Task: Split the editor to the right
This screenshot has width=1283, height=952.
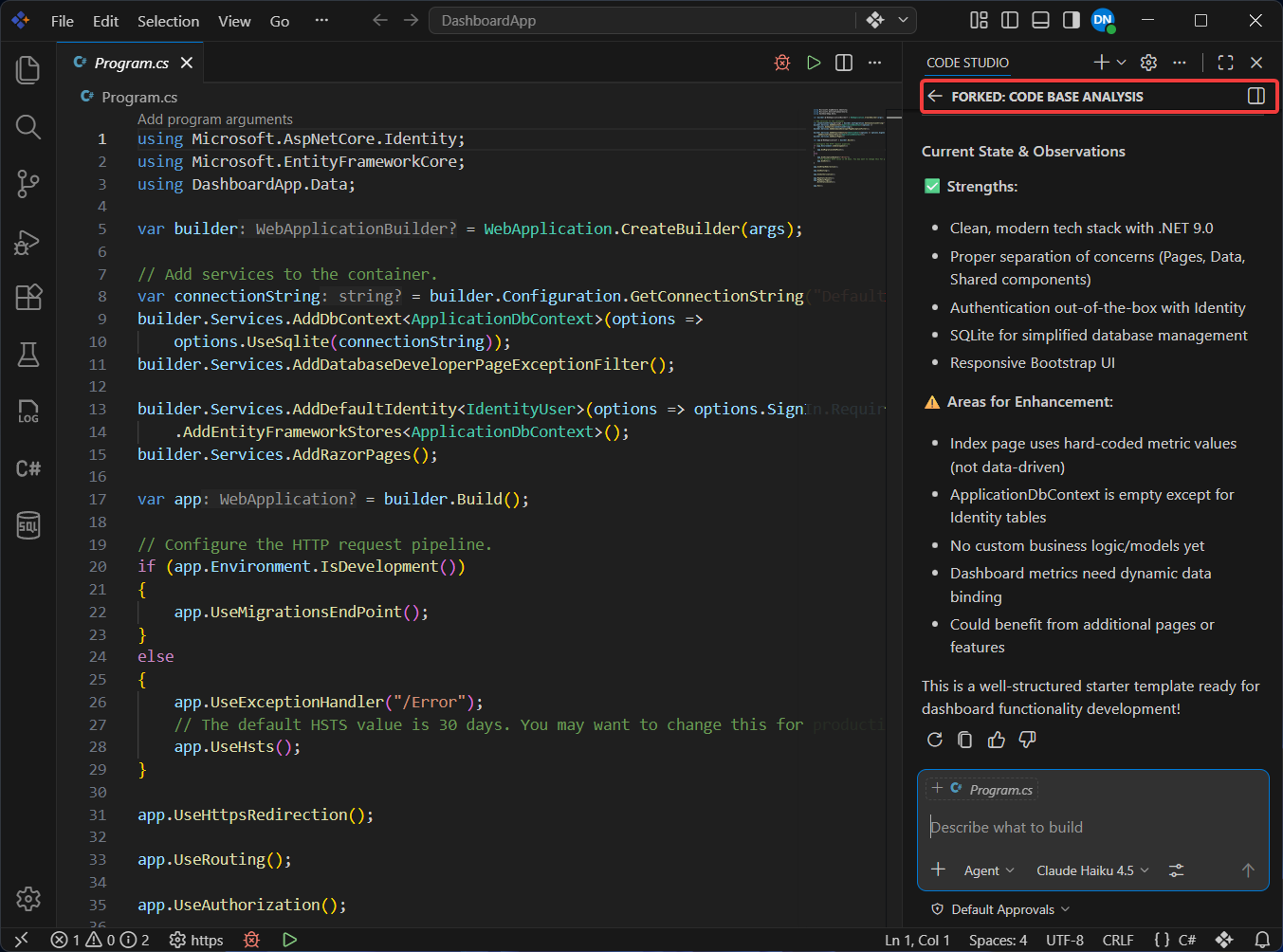Action: click(844, 63)
